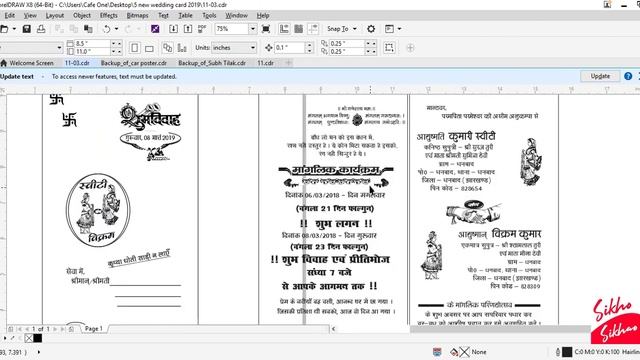640x360 pixels.
Task: Open the Bitmaps menu
Action: [x=138, y=16]
